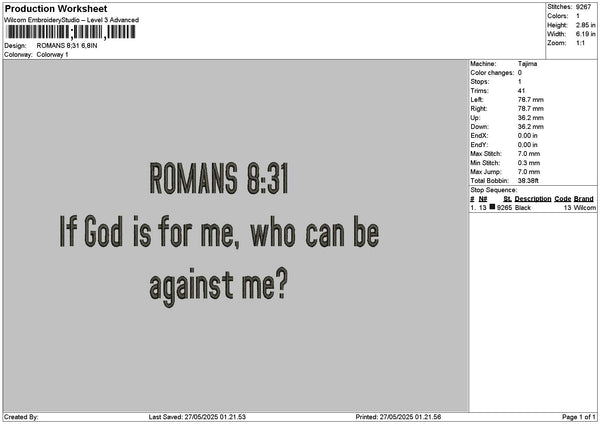Screen dimensions: 600x424
Task: Select the design name ROMANS 8;31 6,8IN
Action: pos(67,46)
